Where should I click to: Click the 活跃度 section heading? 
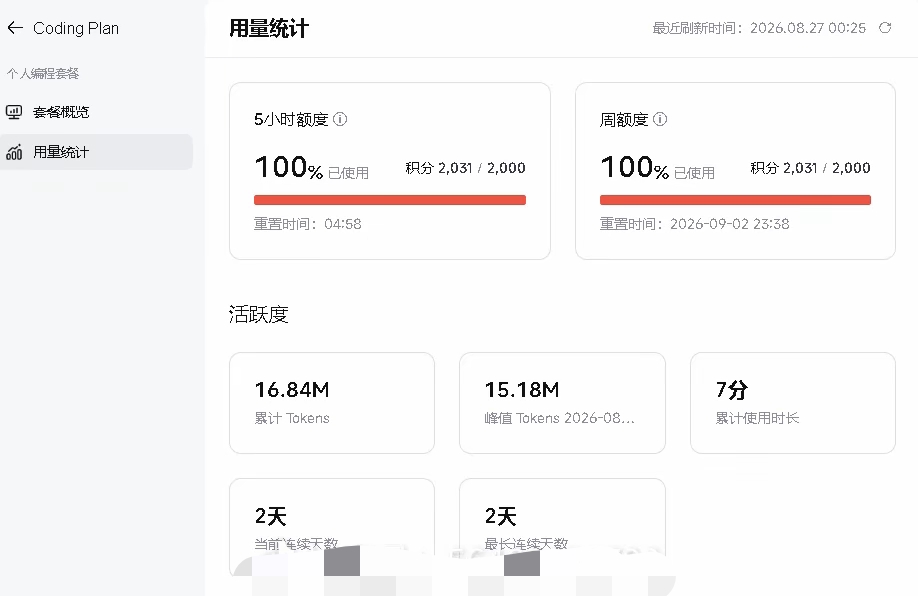pyautogui.click(x=258, y=314)
